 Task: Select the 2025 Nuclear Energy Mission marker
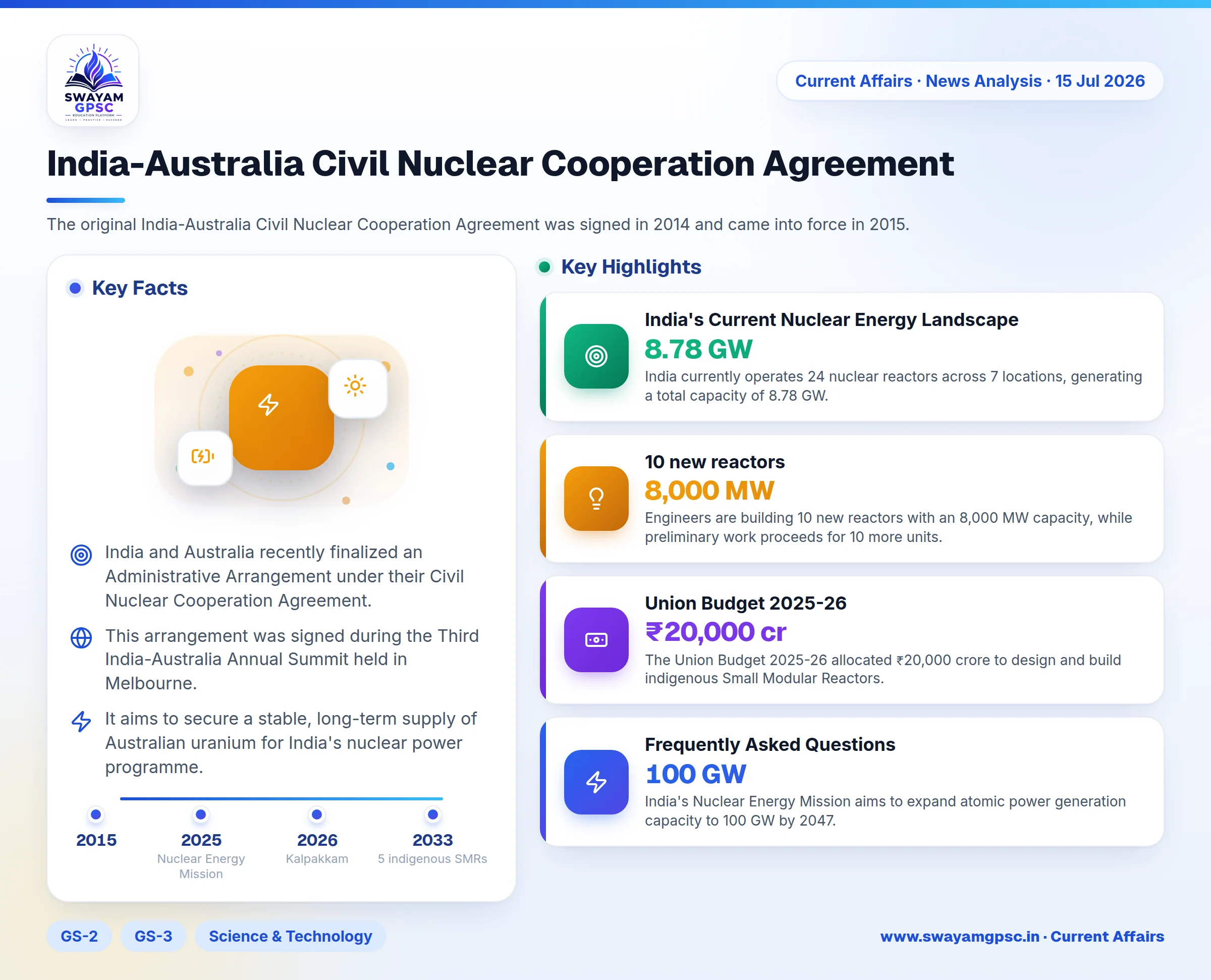tap(201, 814)
